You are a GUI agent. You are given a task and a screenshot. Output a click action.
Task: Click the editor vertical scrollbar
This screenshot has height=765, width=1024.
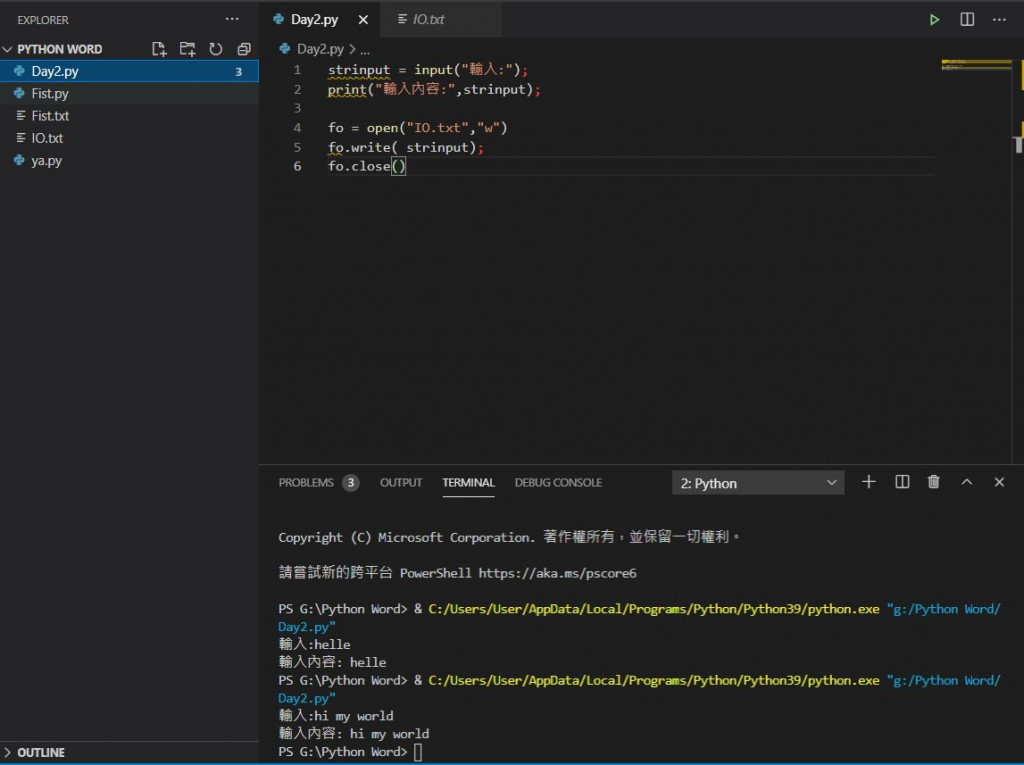point(1017,261)
